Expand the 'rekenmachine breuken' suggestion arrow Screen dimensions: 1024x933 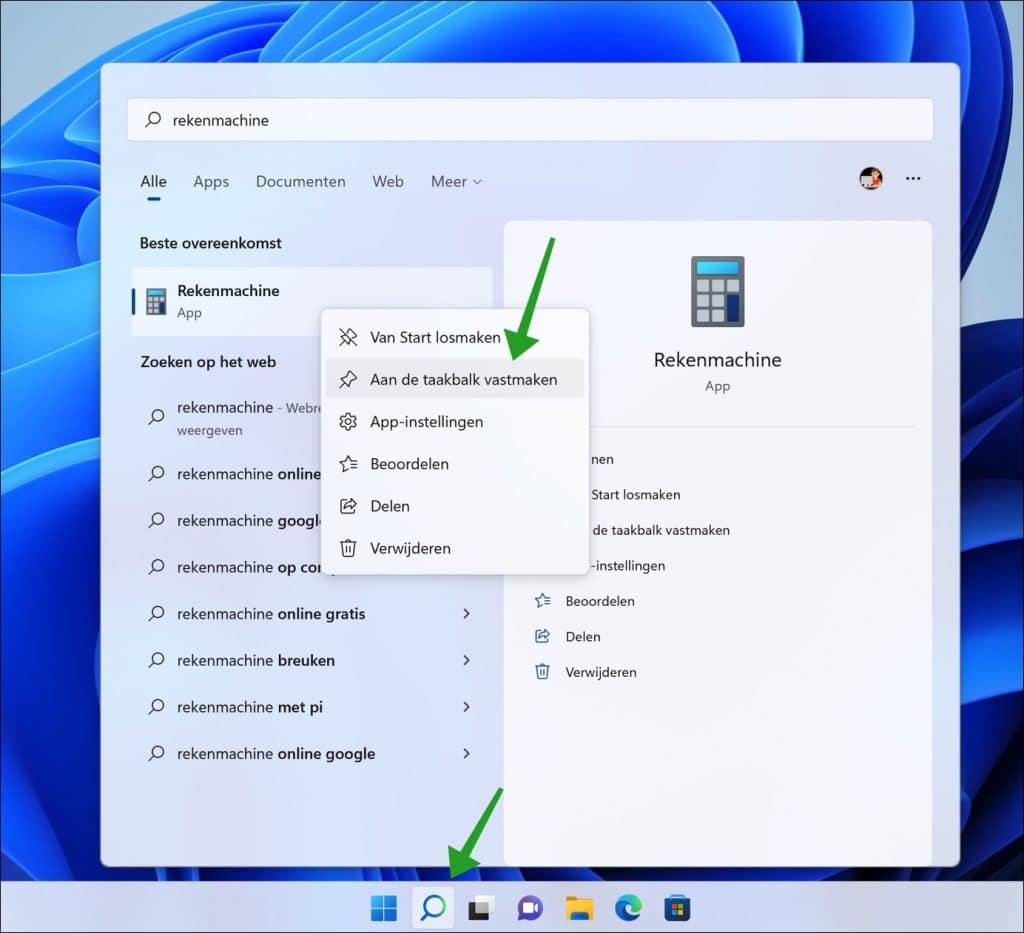(466, 661)
